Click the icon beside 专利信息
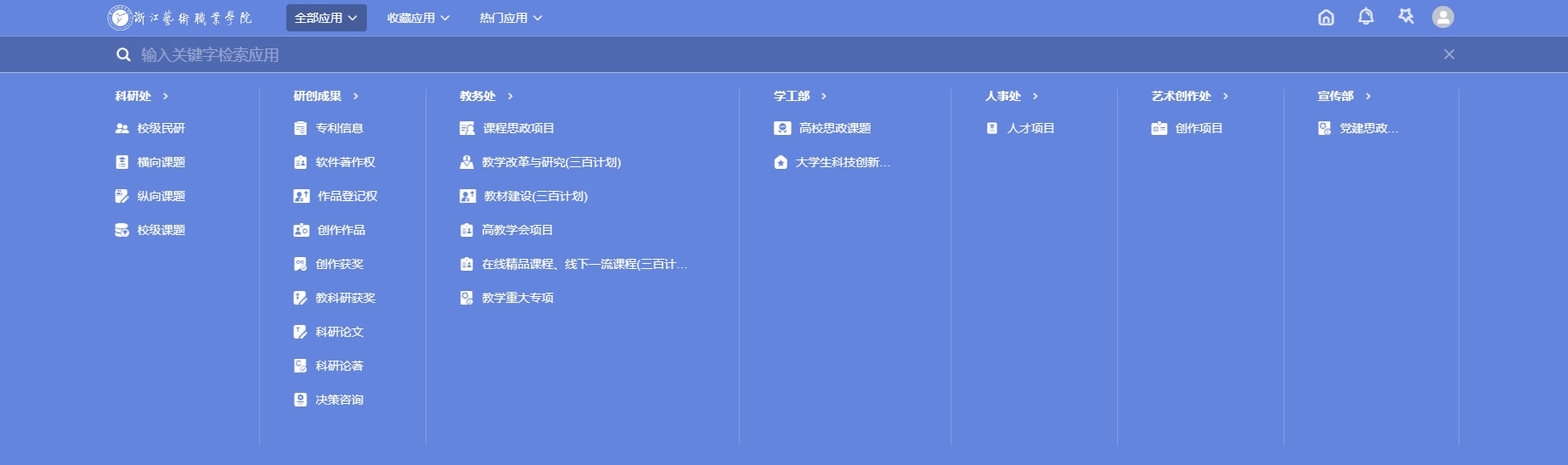 pyautogui.click(x=300, y=128)
